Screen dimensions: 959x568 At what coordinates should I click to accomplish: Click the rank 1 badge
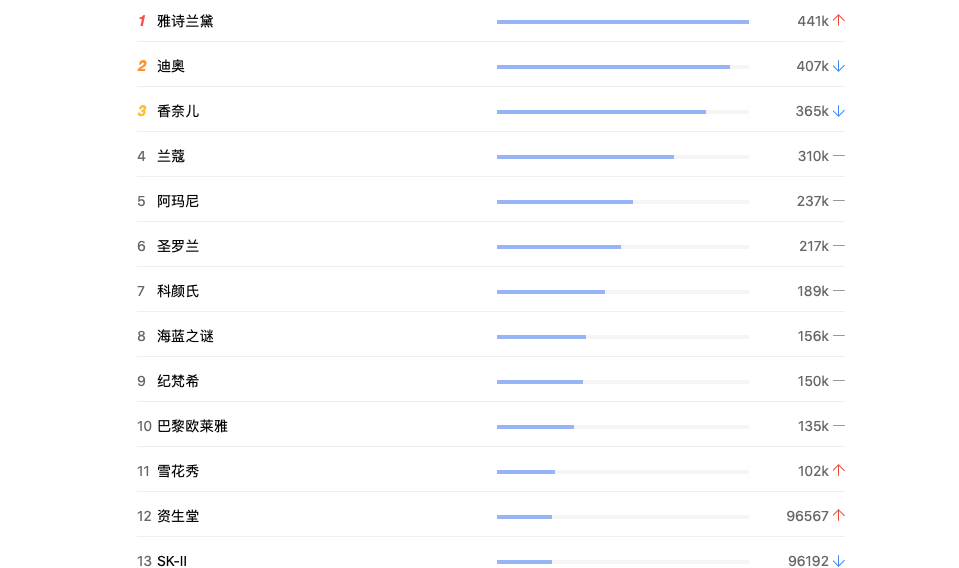point(142,21)
